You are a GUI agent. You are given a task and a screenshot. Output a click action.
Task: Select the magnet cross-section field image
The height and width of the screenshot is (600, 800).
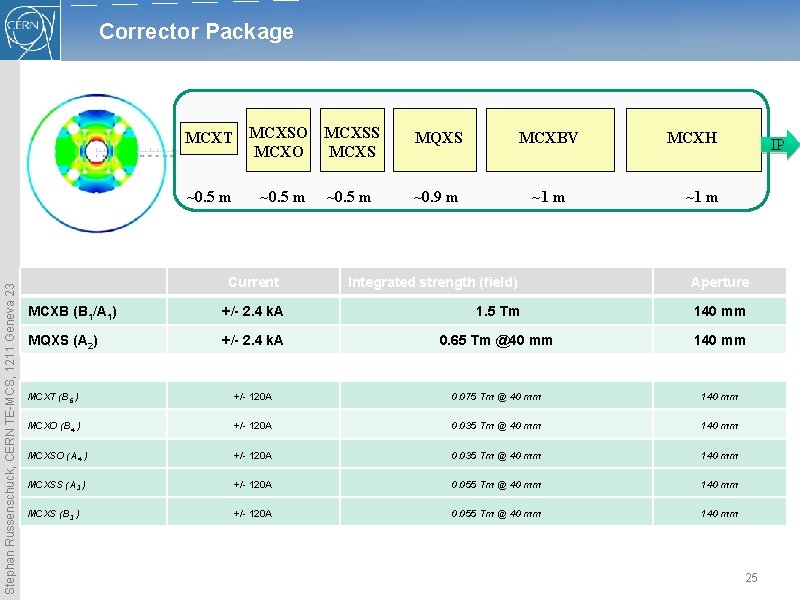click(96, 163)
